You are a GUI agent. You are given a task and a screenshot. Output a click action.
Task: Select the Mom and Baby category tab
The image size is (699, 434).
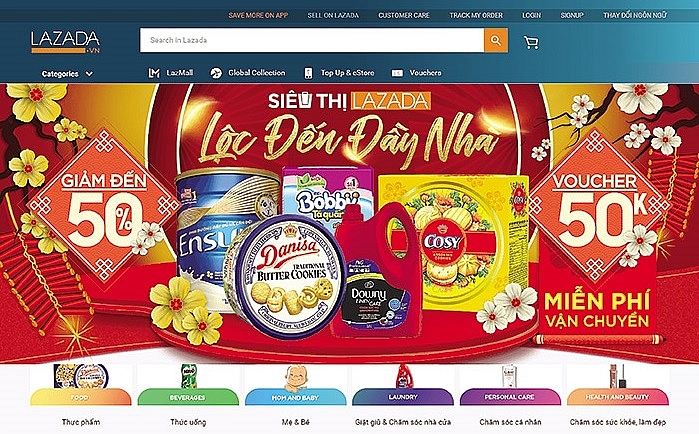(295, 397)
